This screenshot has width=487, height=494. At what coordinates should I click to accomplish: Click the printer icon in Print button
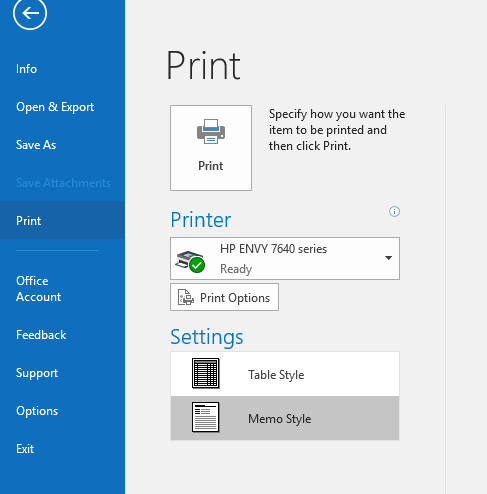(x=211, y=132)
